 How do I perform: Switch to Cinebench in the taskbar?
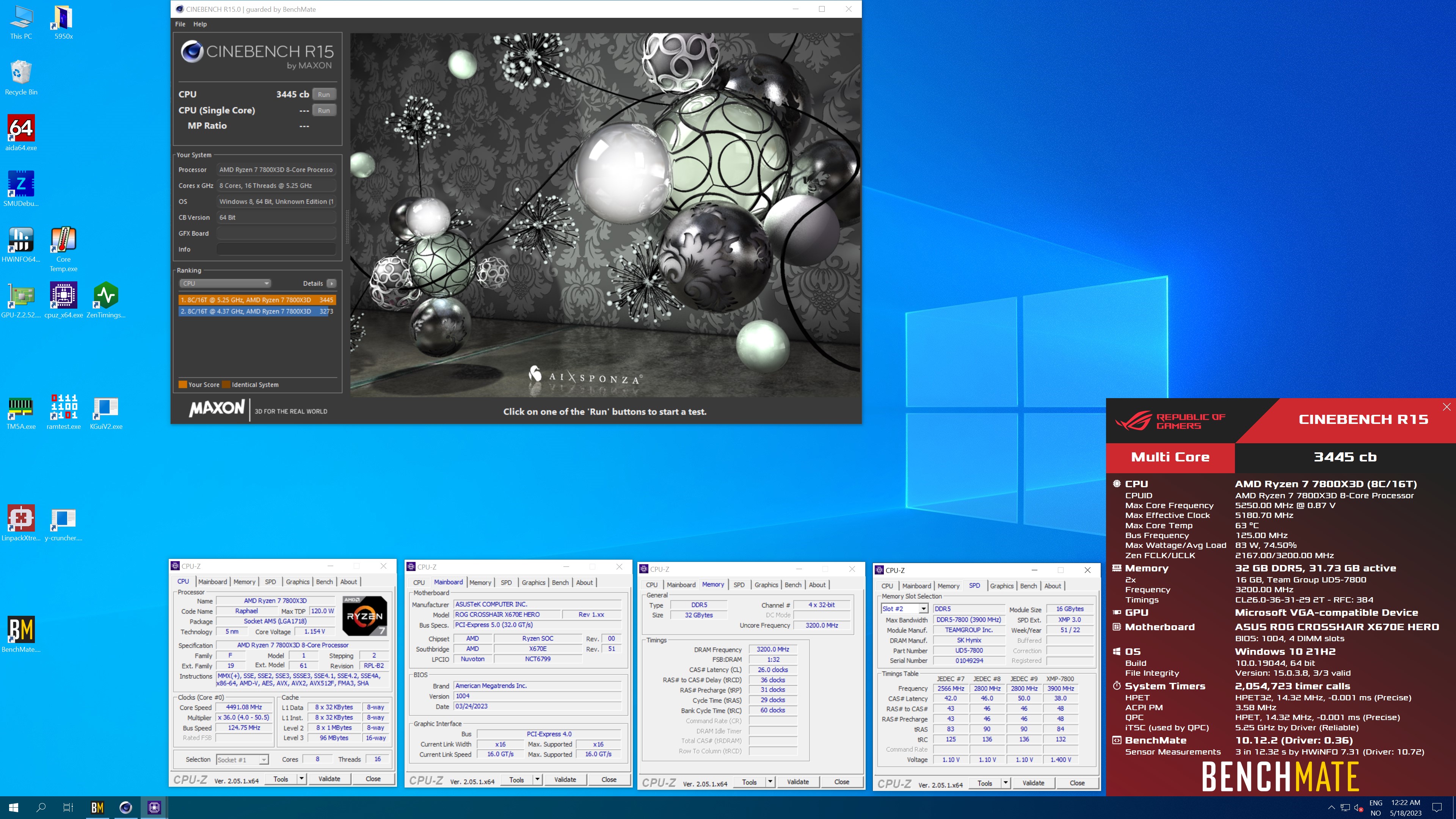tap(126, 808)
